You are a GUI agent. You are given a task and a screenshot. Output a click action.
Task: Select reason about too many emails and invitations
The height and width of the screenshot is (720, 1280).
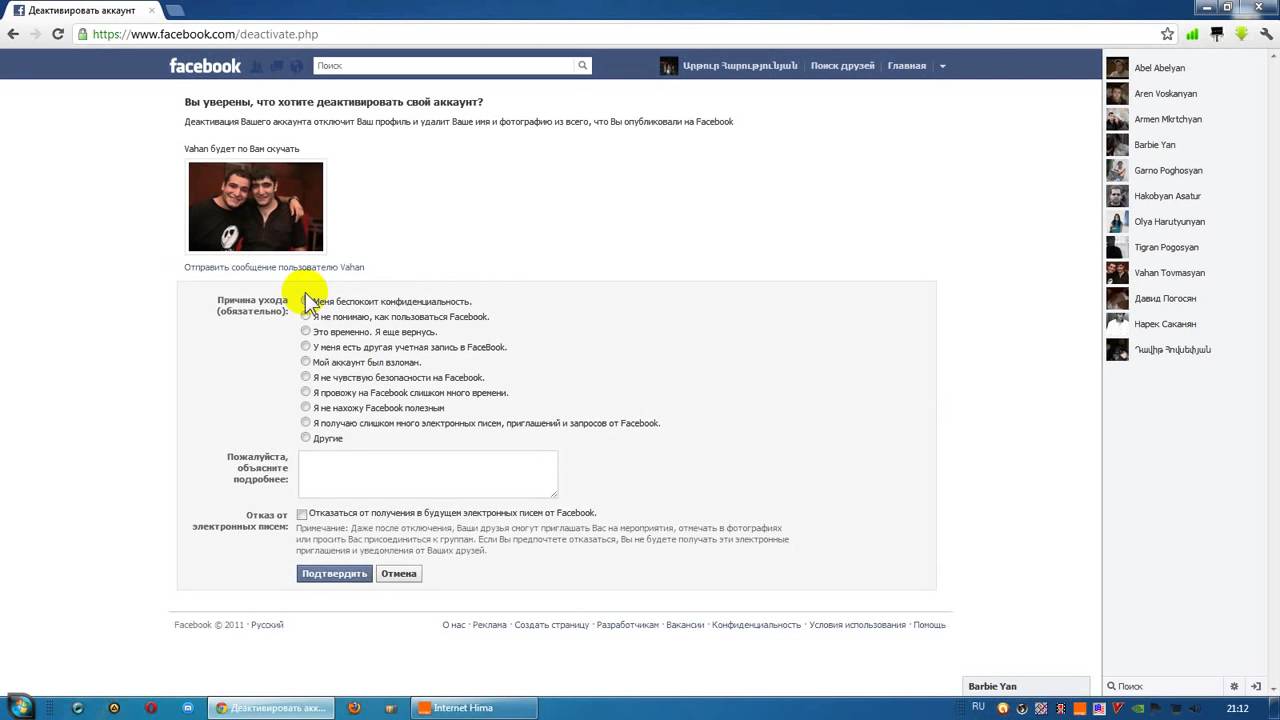pos(306,423)
